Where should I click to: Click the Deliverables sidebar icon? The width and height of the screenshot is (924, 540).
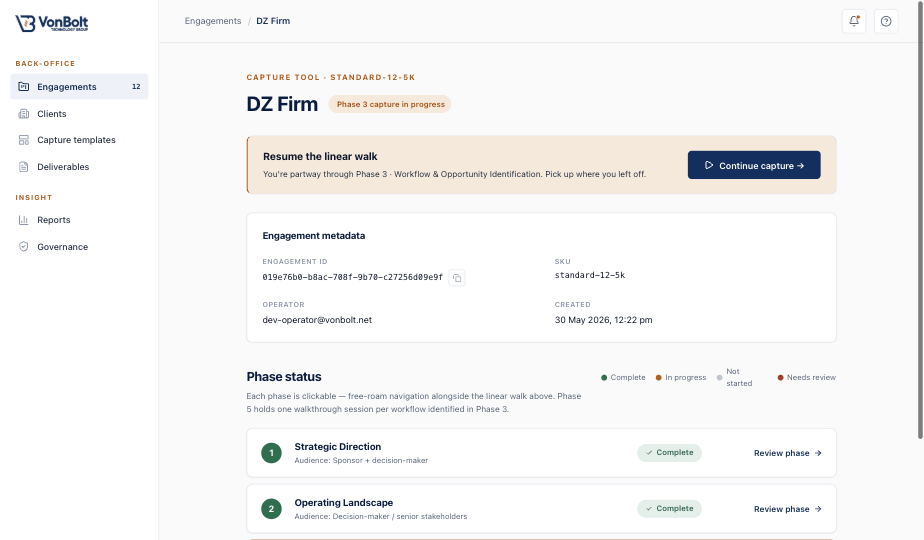(x=24, y=167)
